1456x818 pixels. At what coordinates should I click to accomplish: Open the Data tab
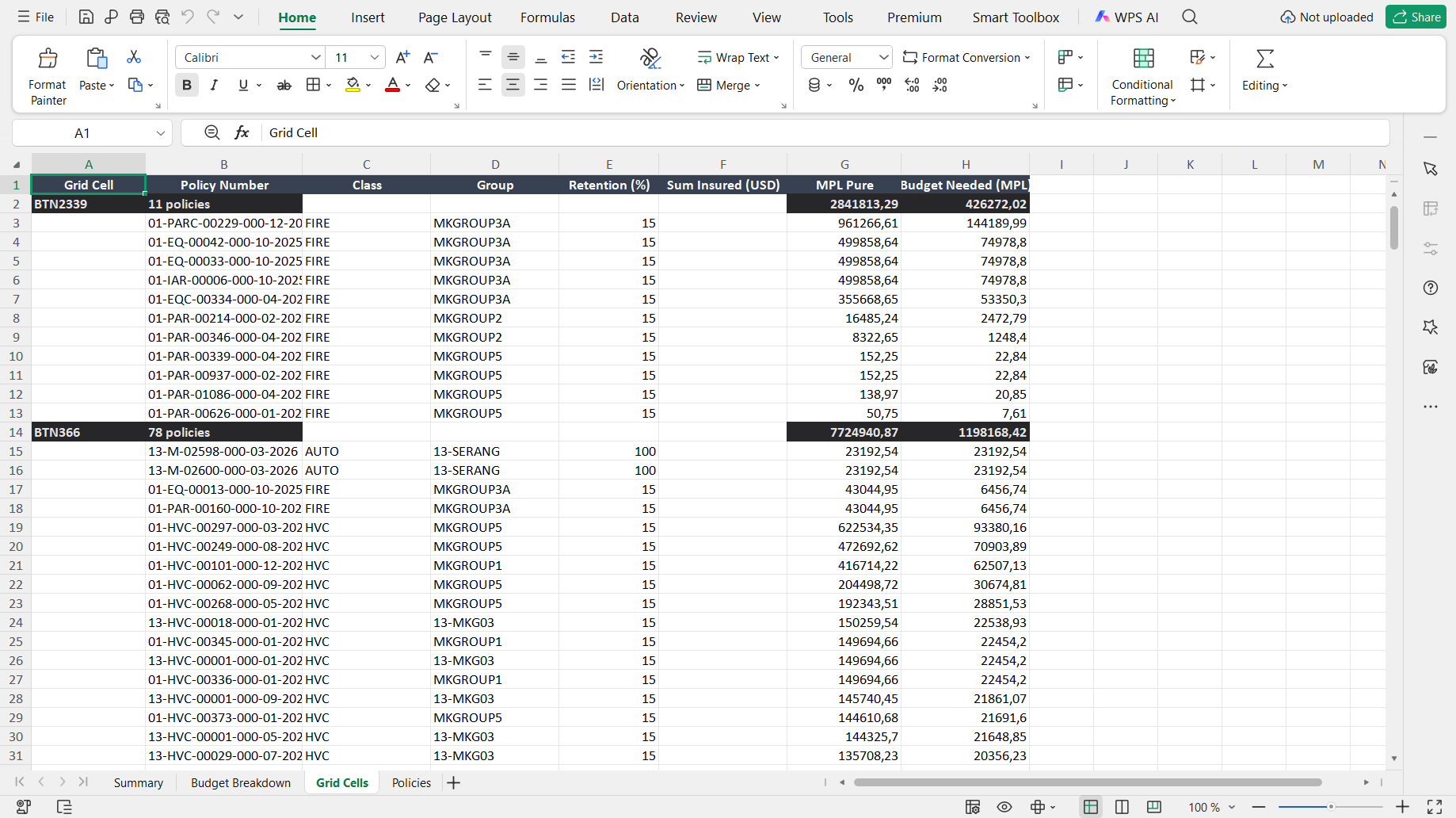(x=624, y=17)
